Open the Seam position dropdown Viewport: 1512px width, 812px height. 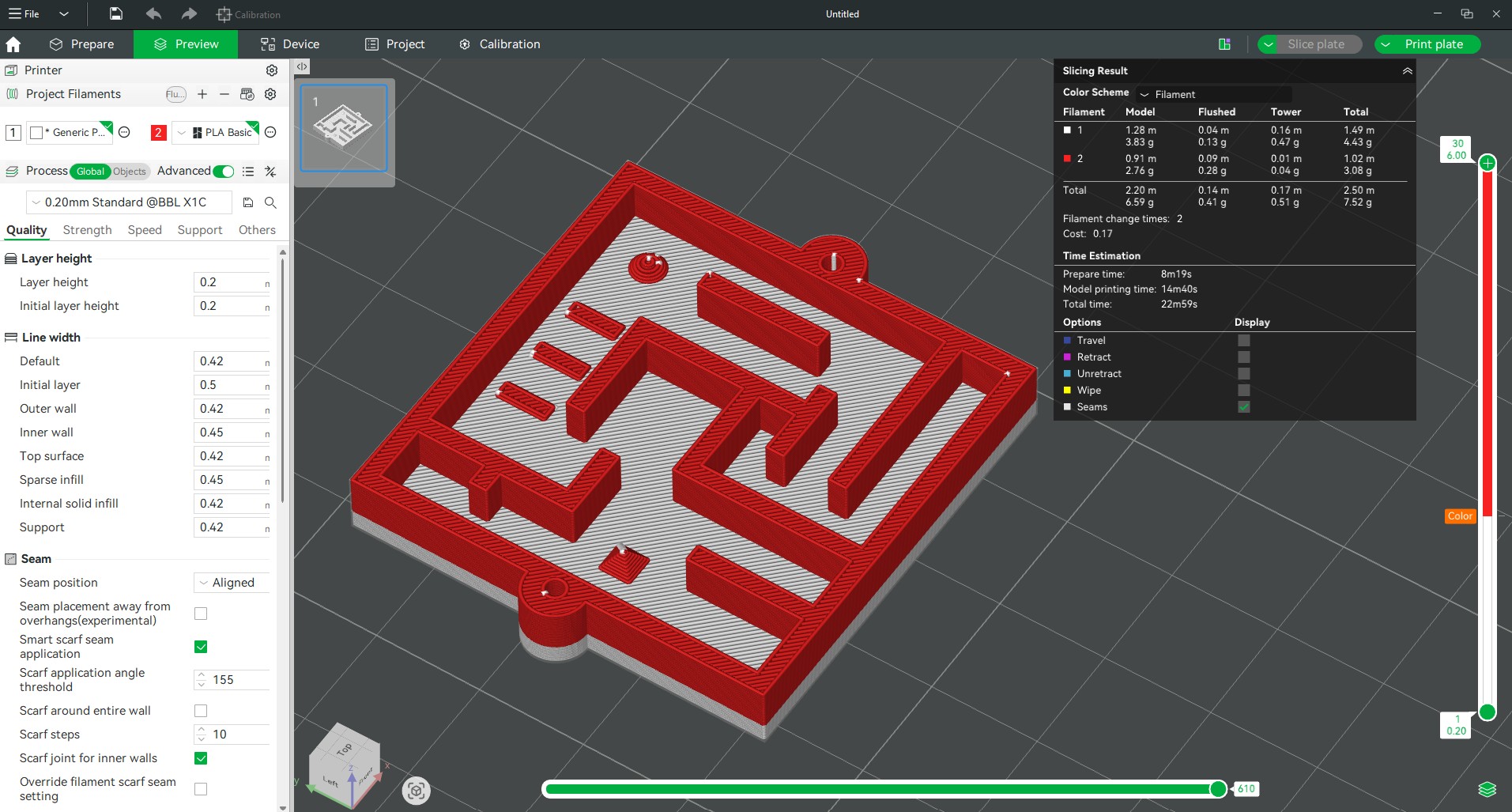click(x=232, y=583)
